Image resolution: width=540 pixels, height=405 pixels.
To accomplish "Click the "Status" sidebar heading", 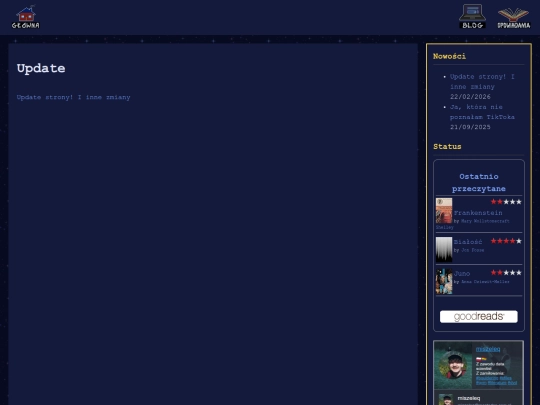I will pyautogui.click(x=447, y=147).
